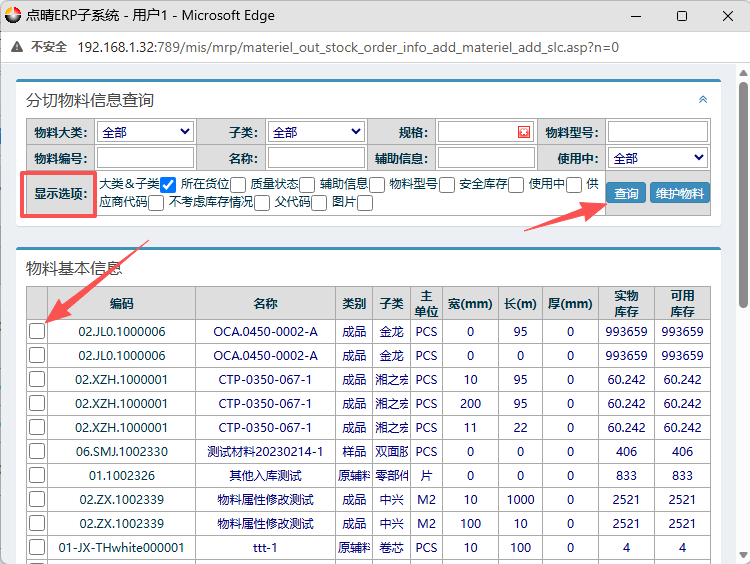750x564 pixels.
Task: Click the 833 实物库存 value cell
Action: [x=626, y=476]
